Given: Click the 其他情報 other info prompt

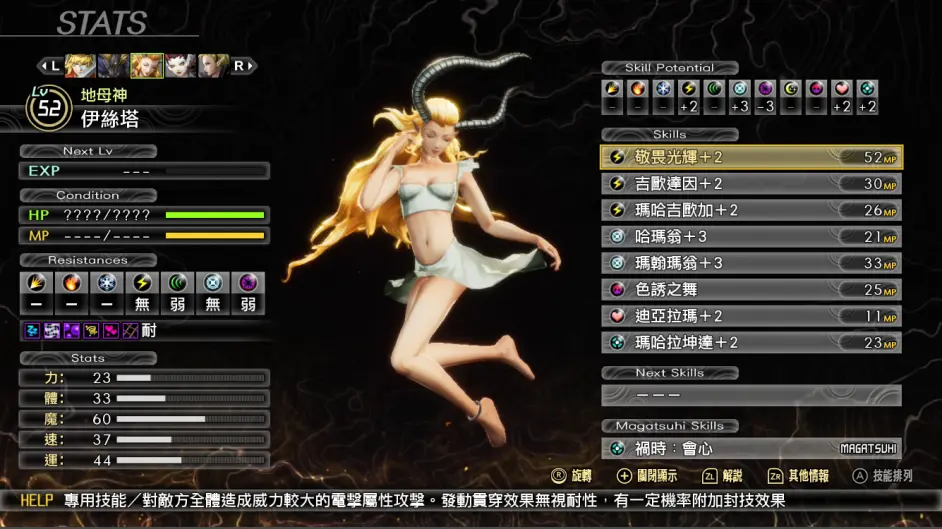Looking at the screenshot, I should coord(798,476).
